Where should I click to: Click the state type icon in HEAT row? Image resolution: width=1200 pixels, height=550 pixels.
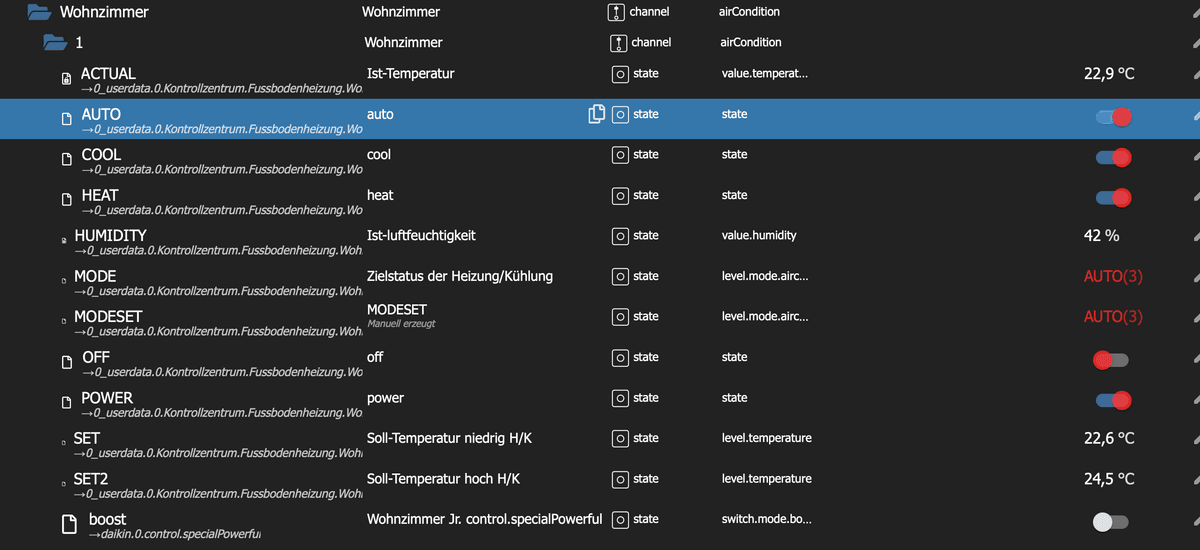tap(620, 195)
